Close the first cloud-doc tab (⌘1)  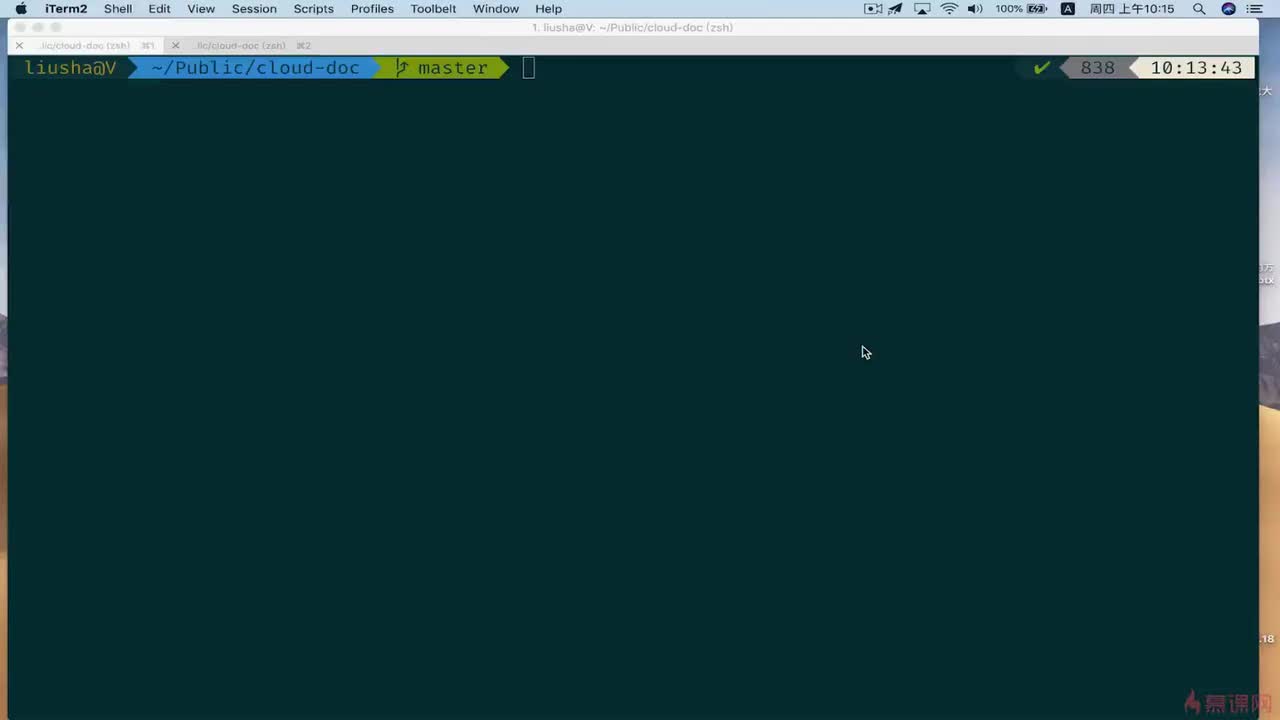[x=19, y=45]
